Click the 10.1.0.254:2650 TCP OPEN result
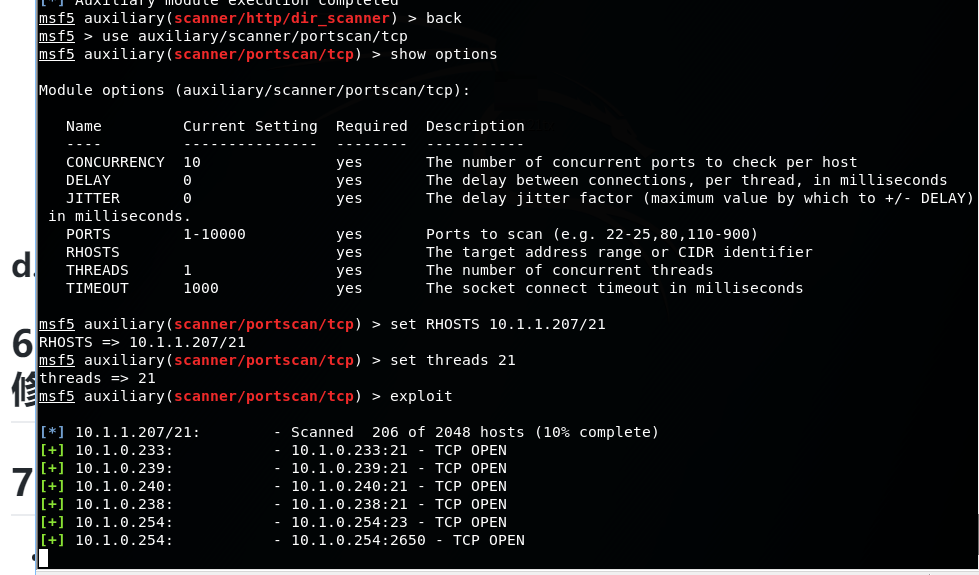979x575 pixels. coord(408,540)
